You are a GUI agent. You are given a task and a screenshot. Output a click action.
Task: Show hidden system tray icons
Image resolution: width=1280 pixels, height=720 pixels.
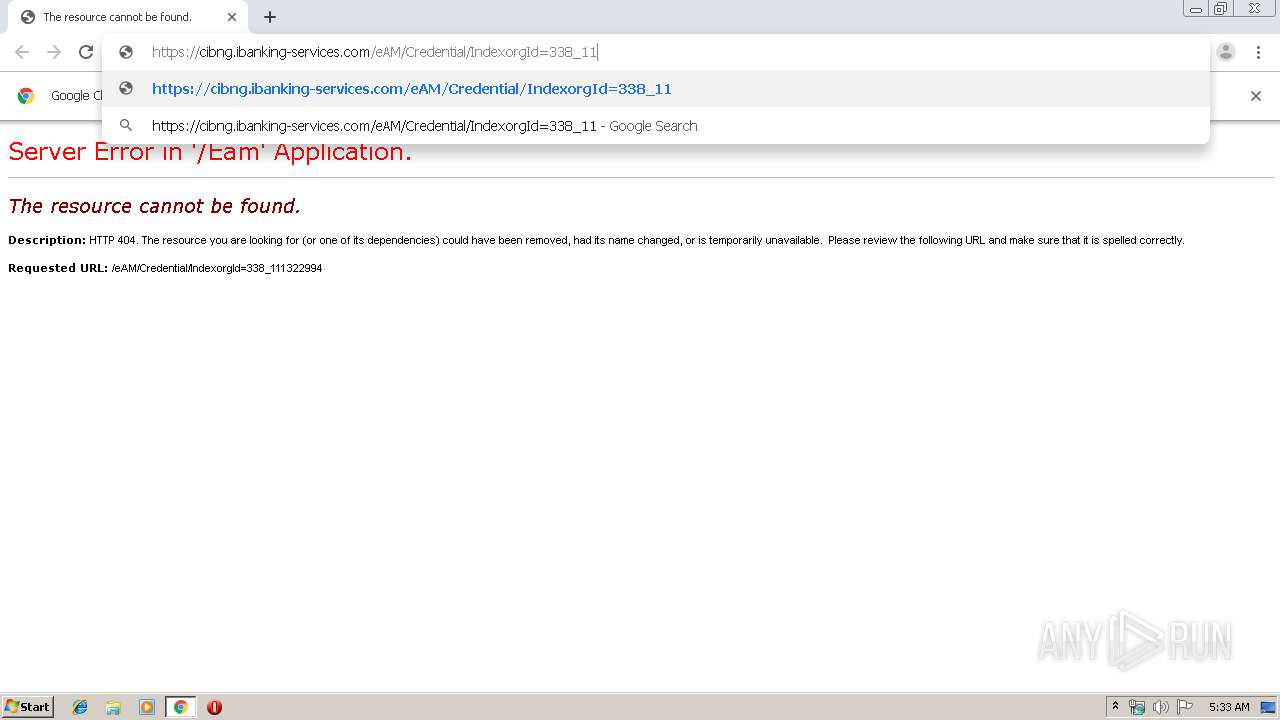[1116, 707]
